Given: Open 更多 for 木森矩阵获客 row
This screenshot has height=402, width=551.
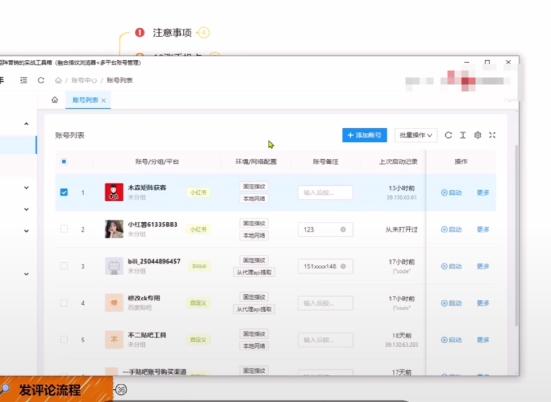Looking at the screenshot, I should point(483,193).
